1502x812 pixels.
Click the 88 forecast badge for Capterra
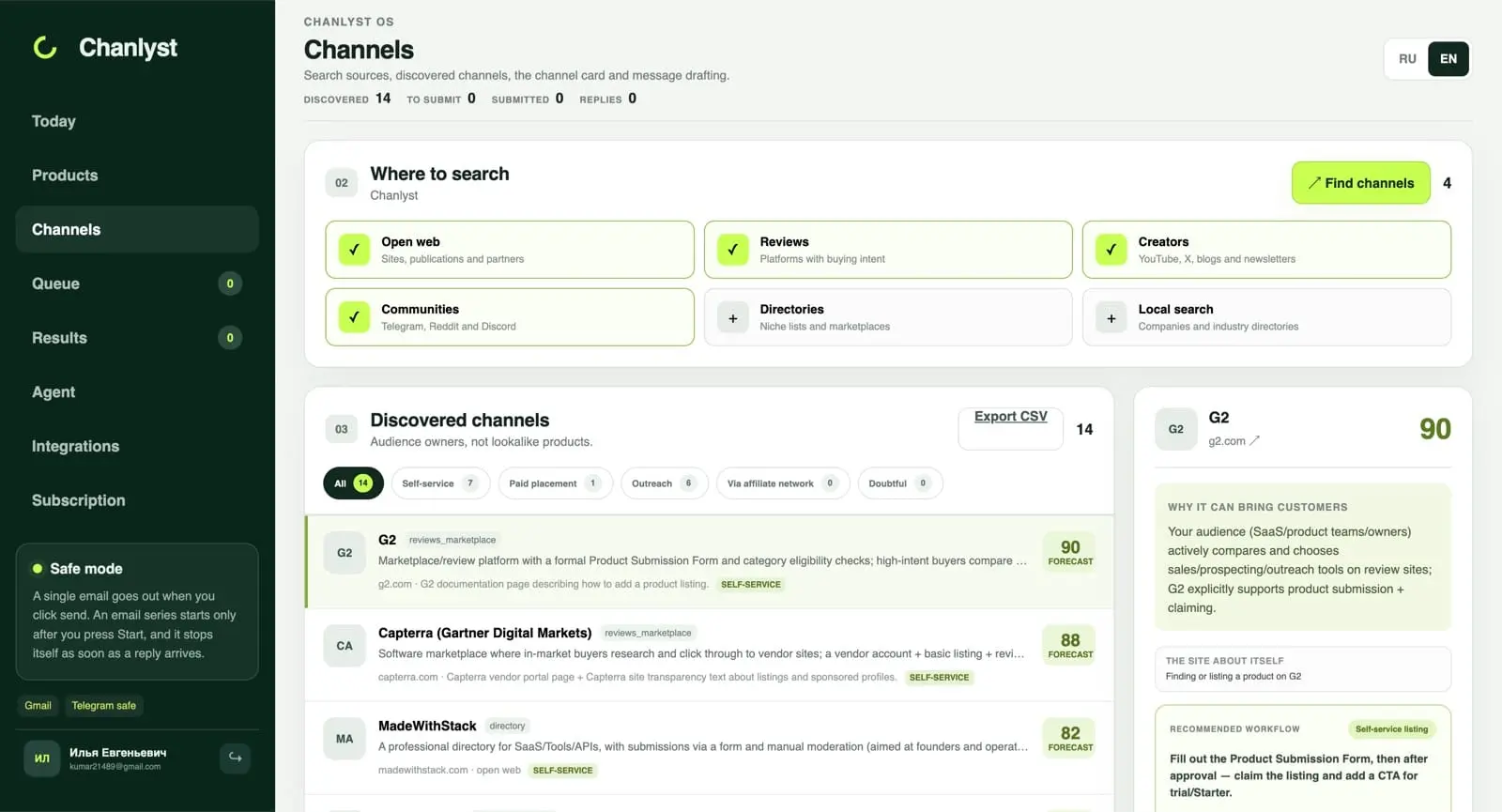point(1070,645)
